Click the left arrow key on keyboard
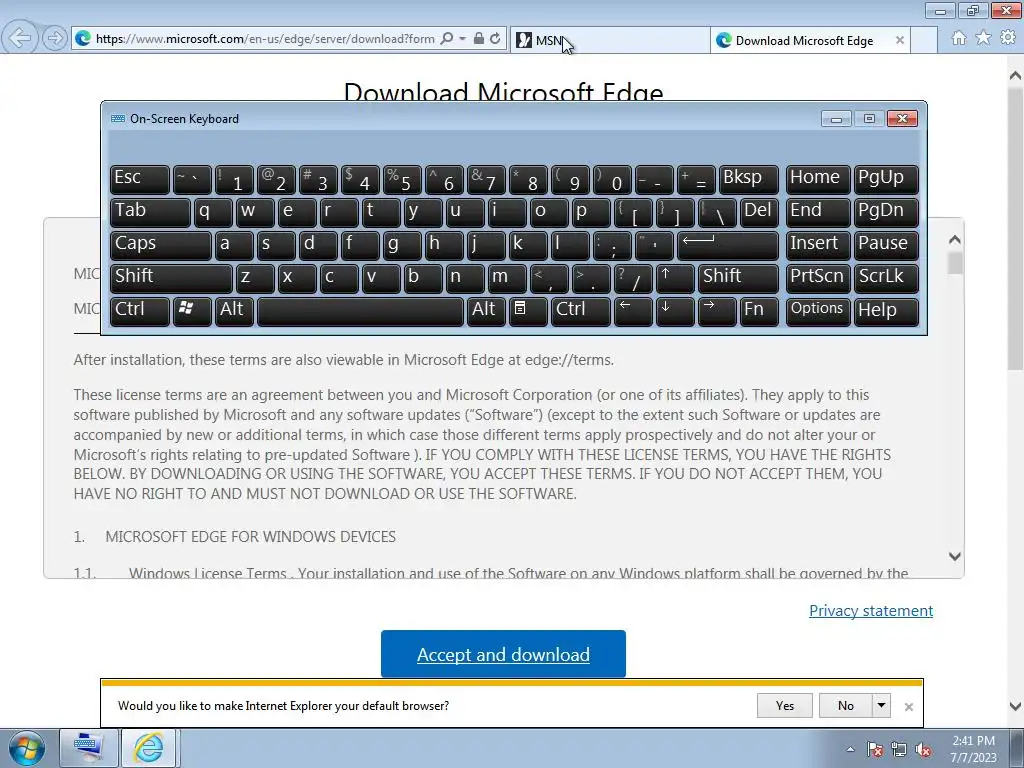1024x768 pixels. pyautogui.click(x=633, y=311)
